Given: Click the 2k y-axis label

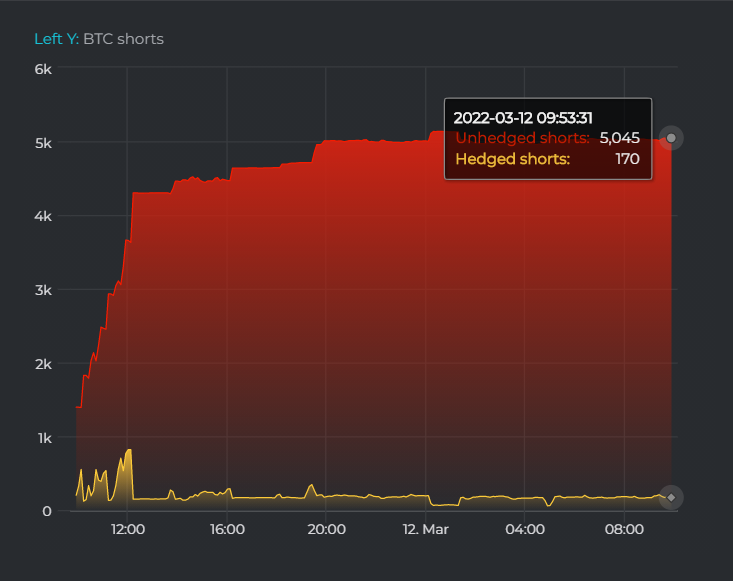Looking at the screenshot, I should [43, 364].
